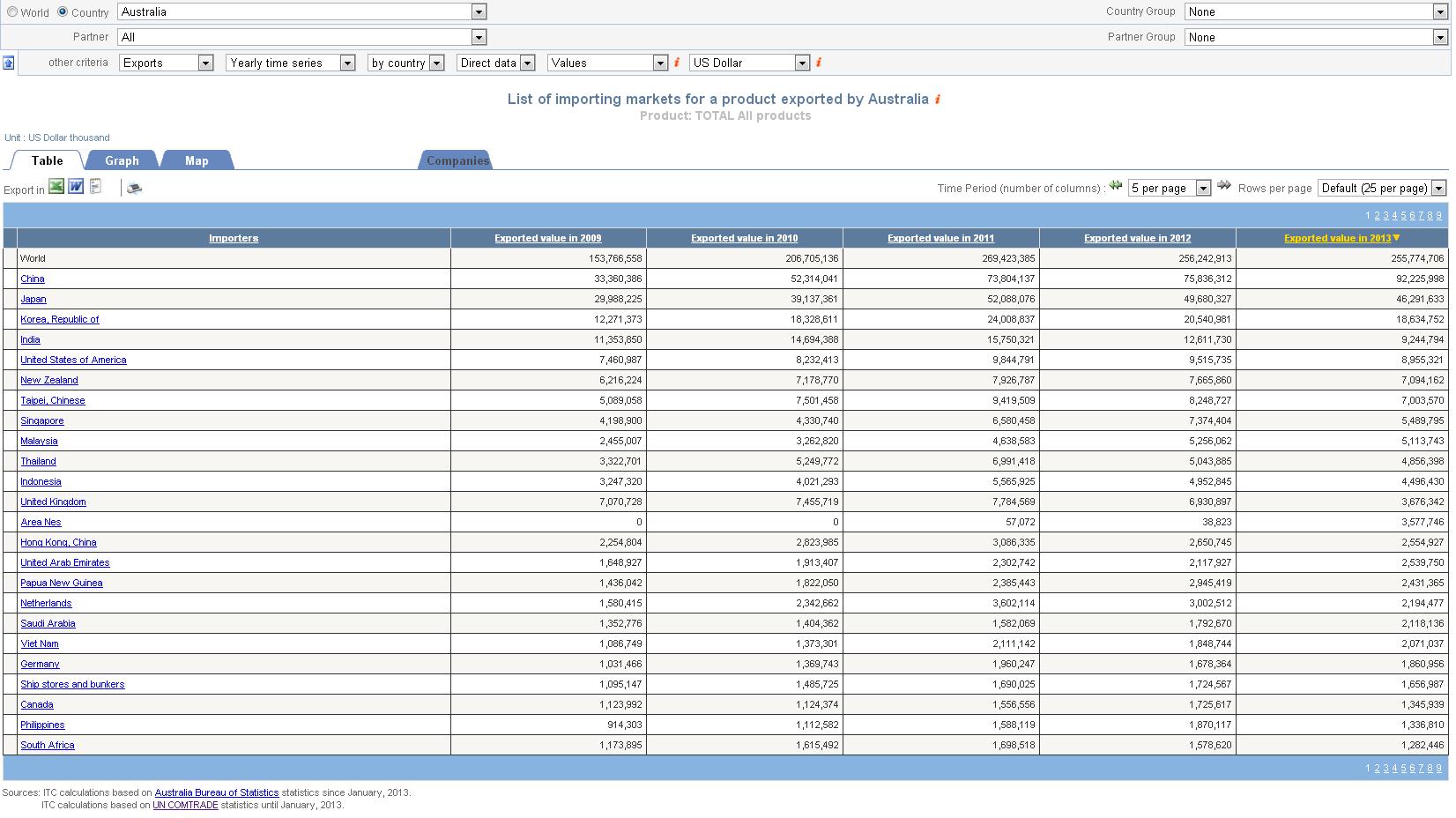Sort by Exported value in 2013
The image size is (1456, 818).
click(1338, 238)
